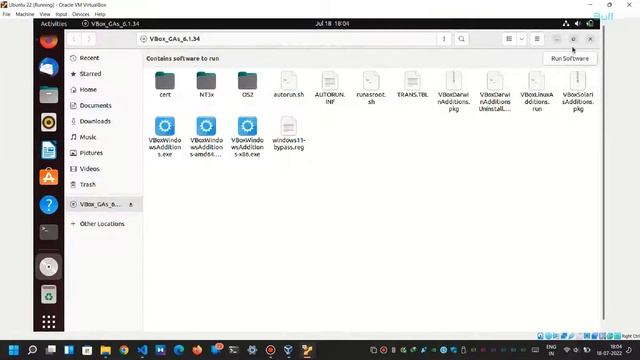Open VirtualBox Machine menu
640x360 pixels.
25,14
